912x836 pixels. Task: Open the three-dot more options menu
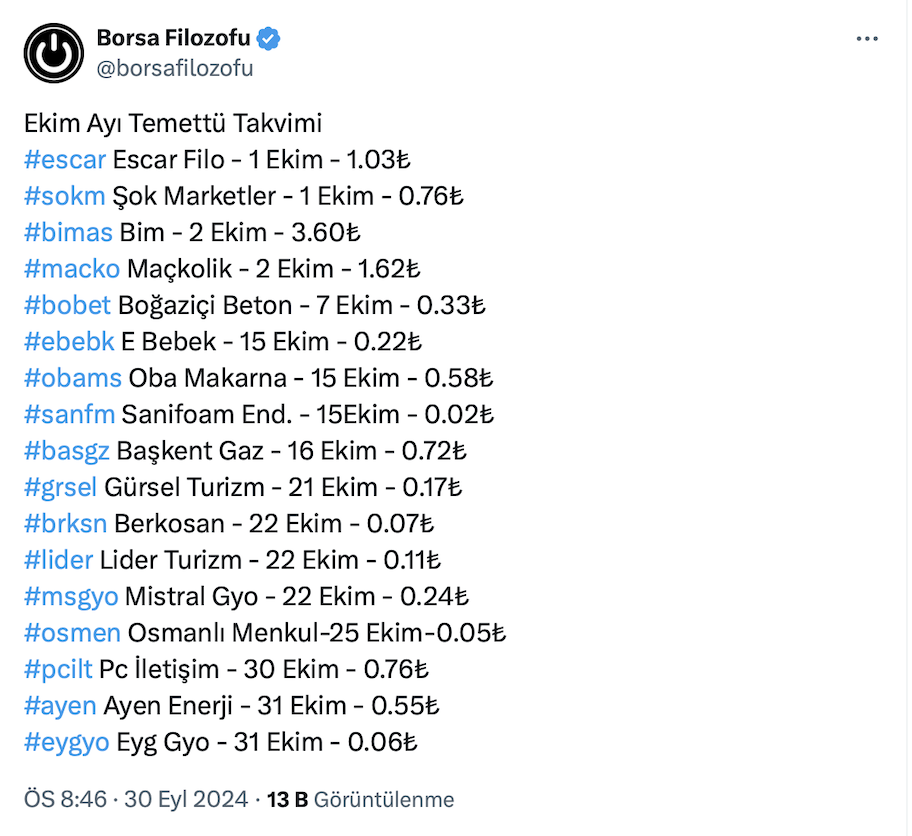tap(867, 39)
